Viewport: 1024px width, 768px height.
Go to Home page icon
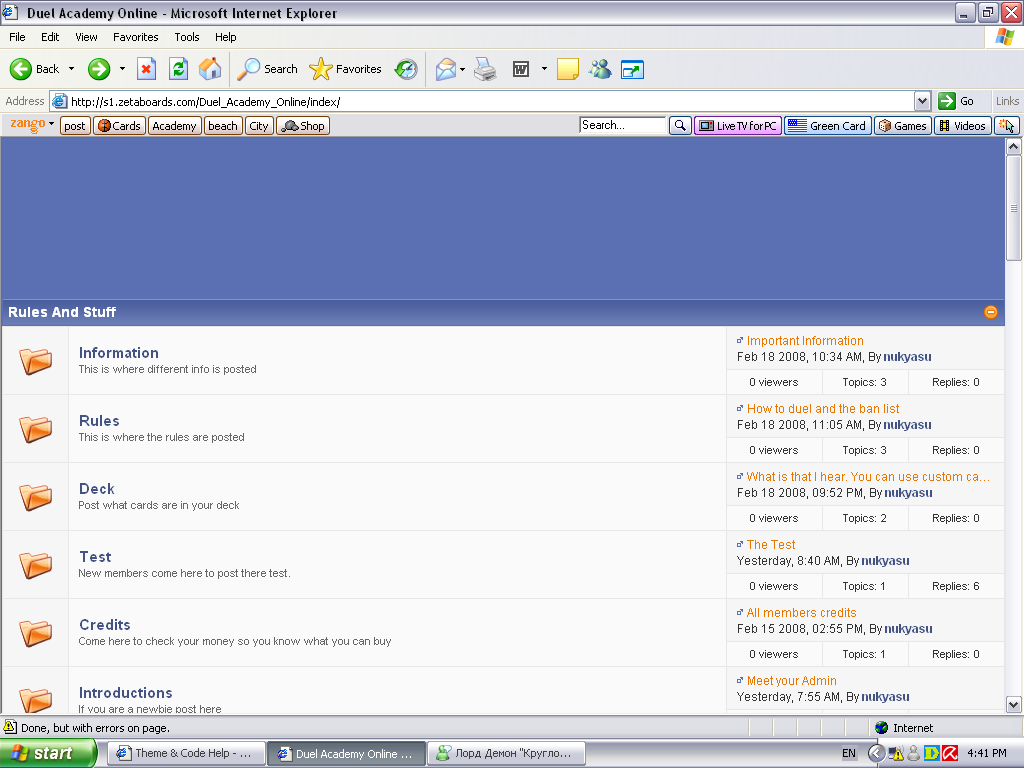tap(210, 69)
